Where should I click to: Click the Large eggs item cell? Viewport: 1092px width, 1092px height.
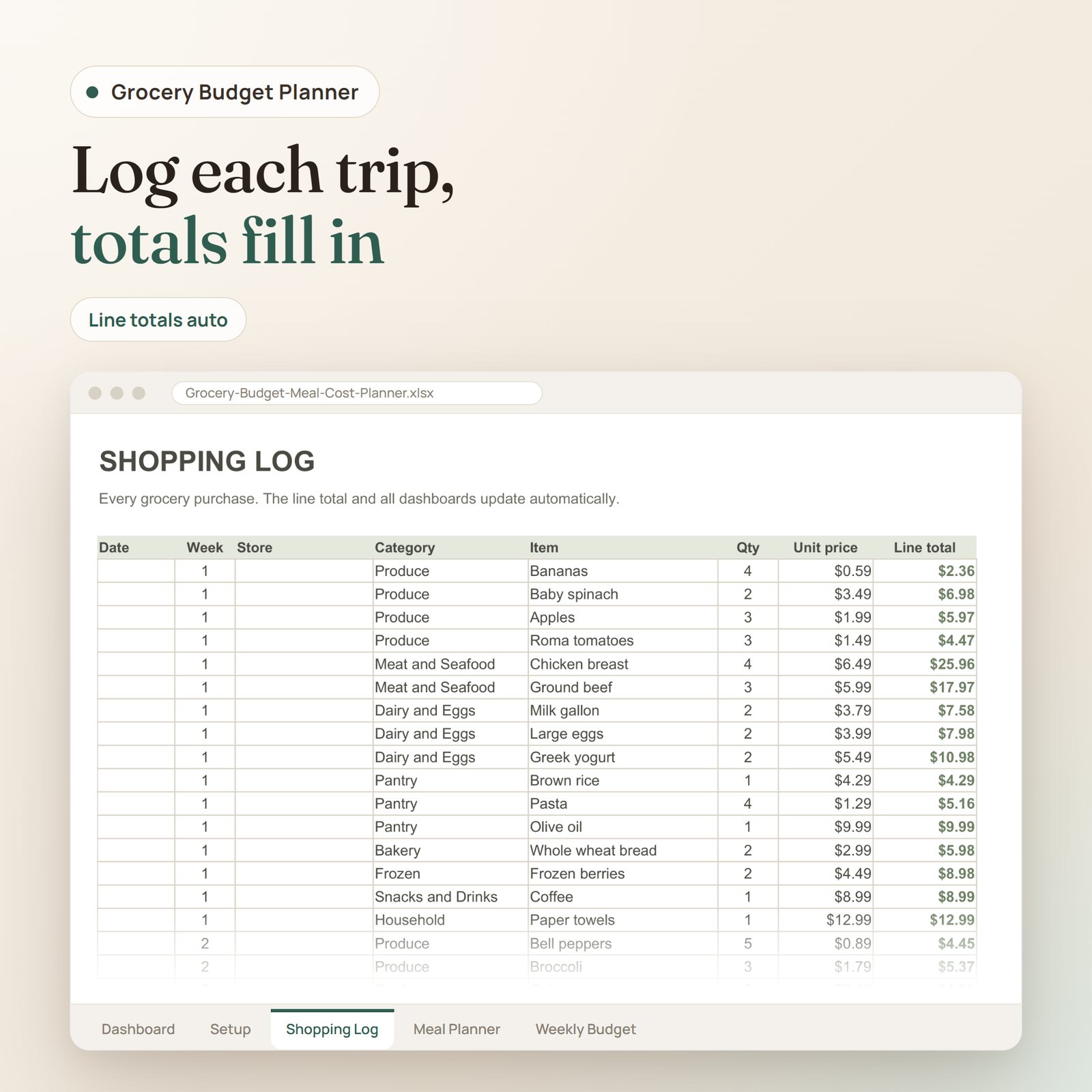point(622,734)
